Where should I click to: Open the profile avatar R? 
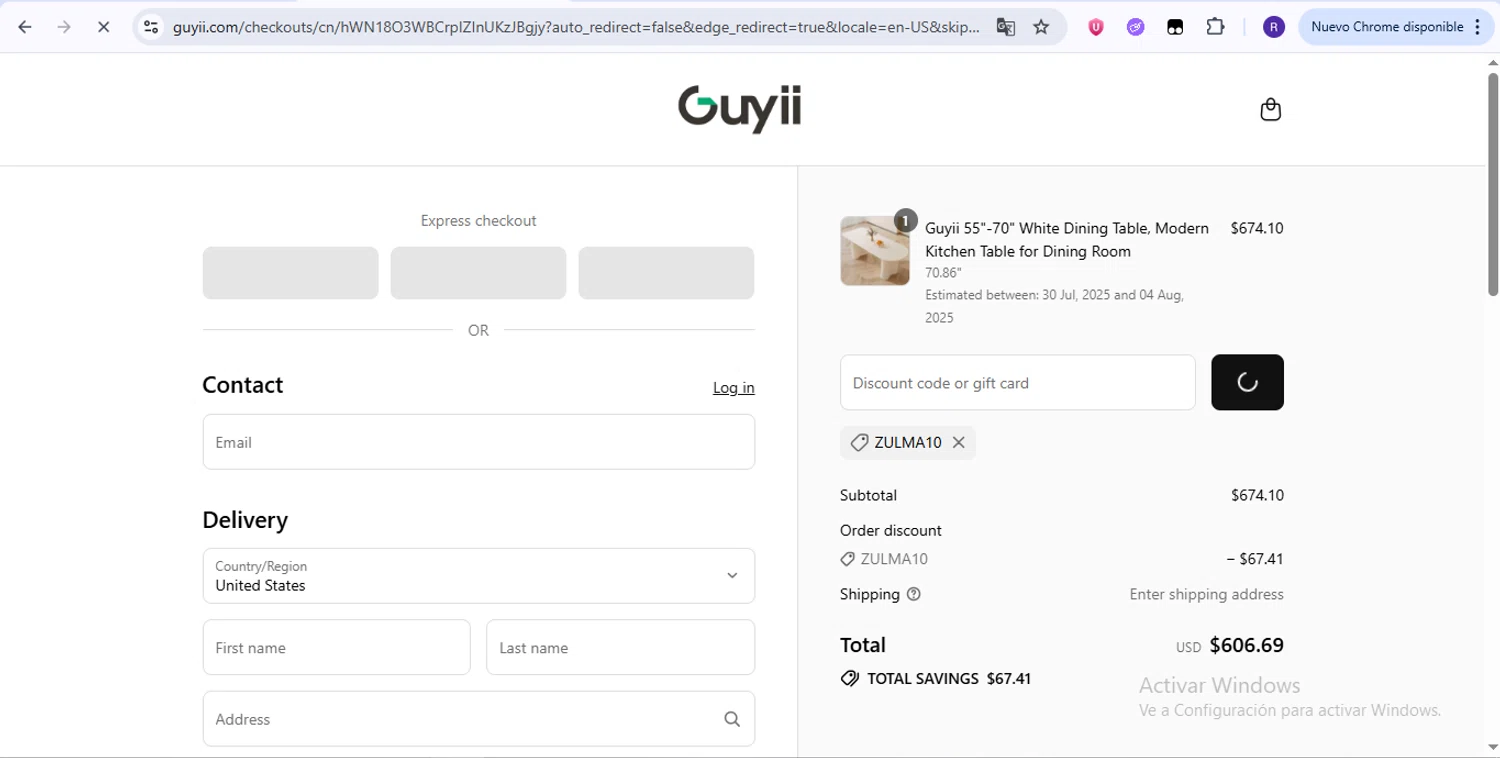tap(1273, 27)
